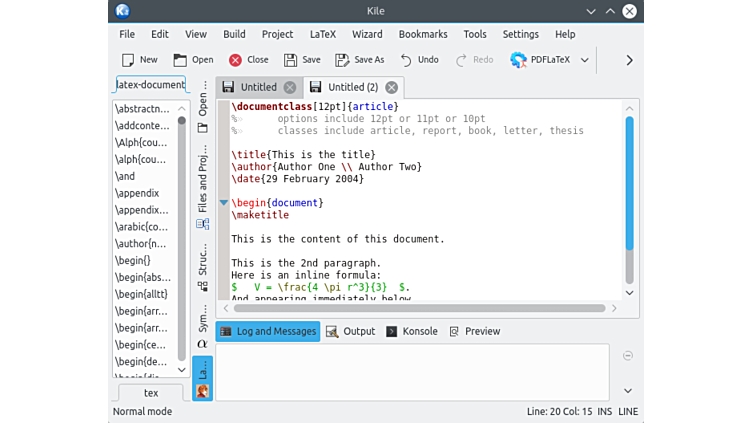
Task: Expand the PDFLaTeX dropdown arrow
Action: click(585, 60)
